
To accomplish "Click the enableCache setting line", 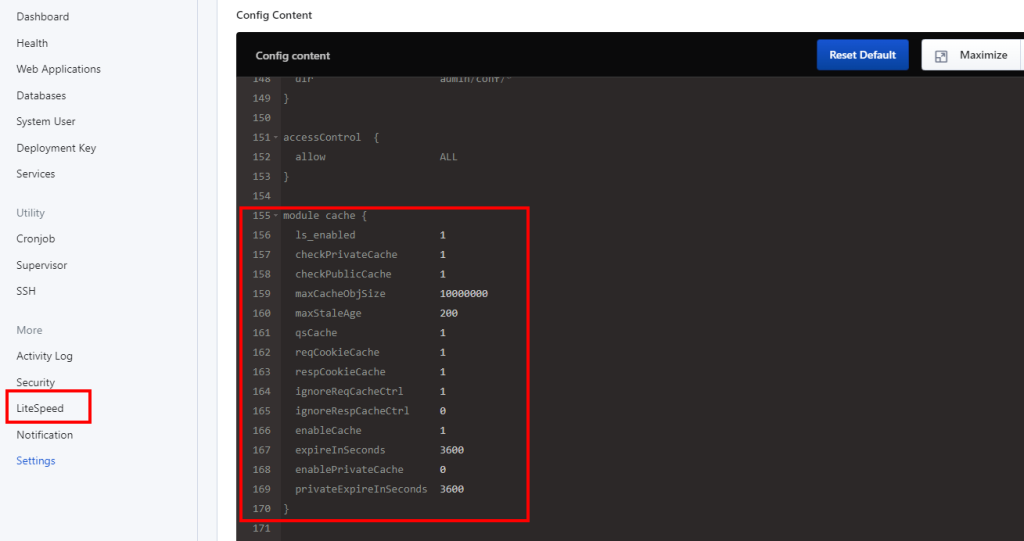I will coord(370,431).
